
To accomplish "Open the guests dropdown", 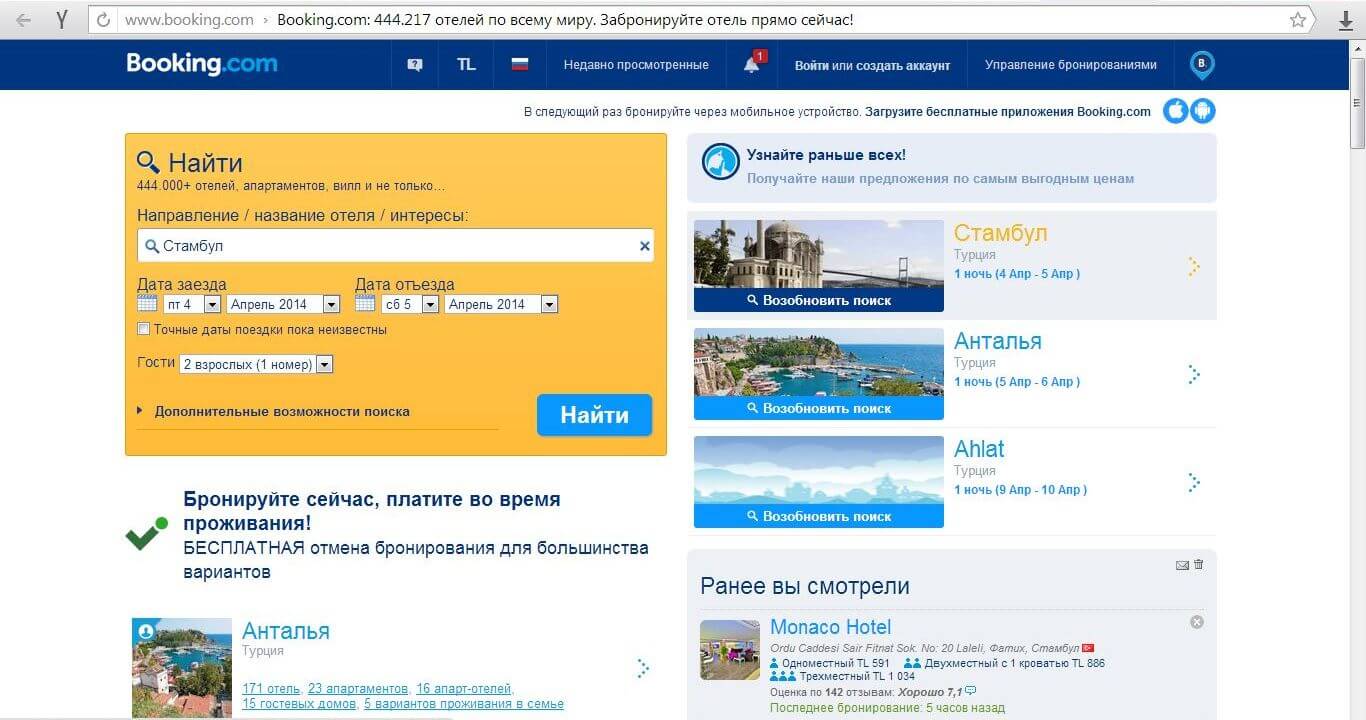I will coord(256,364).
